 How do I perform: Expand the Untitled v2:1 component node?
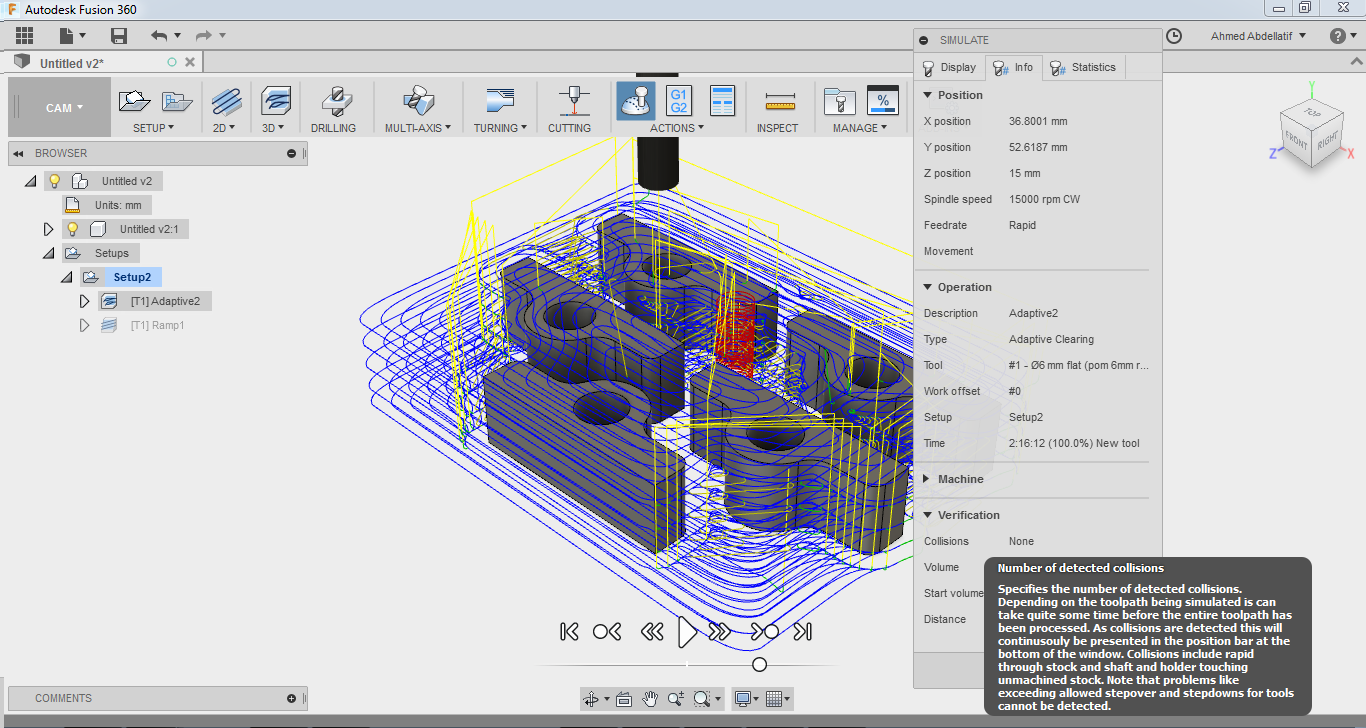coord(48,229)
